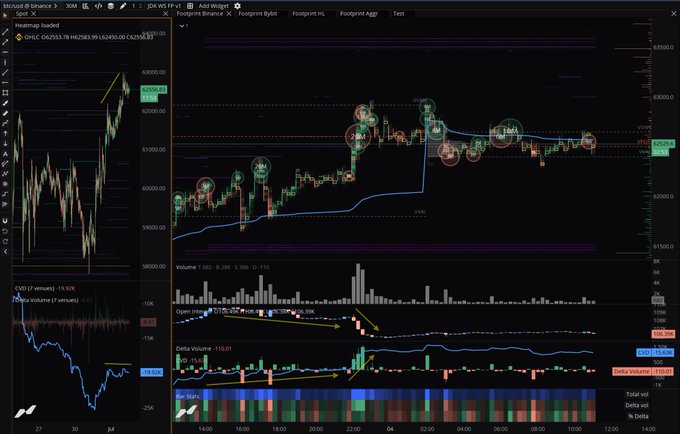Select the arrow line drawing tool

(5, 42)
